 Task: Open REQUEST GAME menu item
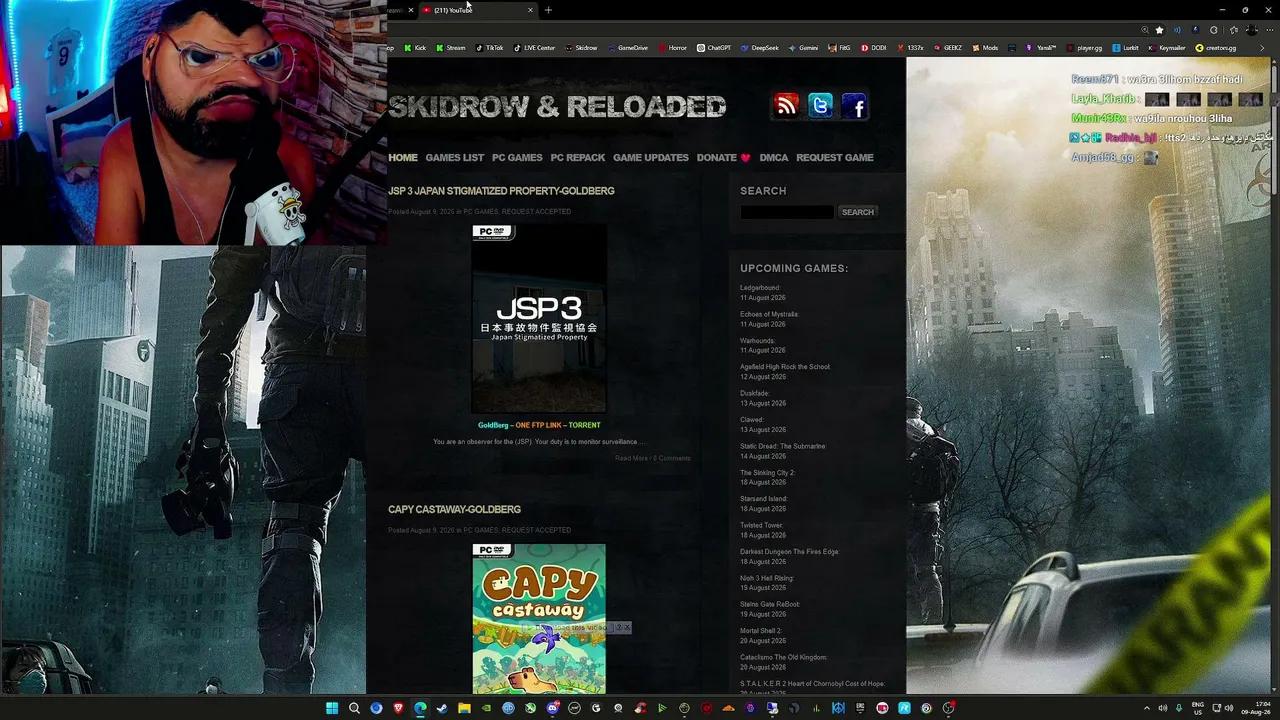[835, 158]
